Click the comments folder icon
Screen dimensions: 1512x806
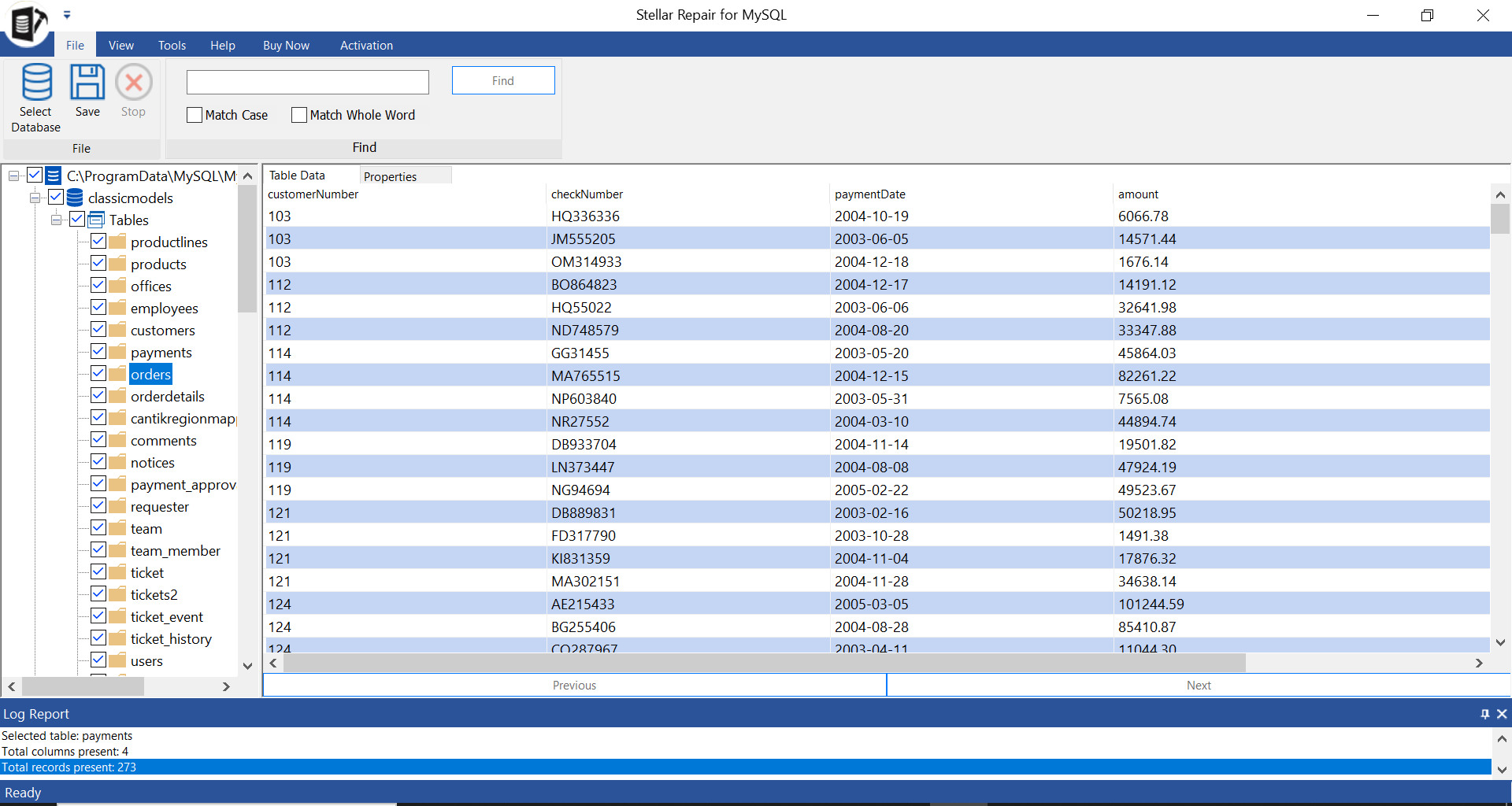(x=117, y=440)
